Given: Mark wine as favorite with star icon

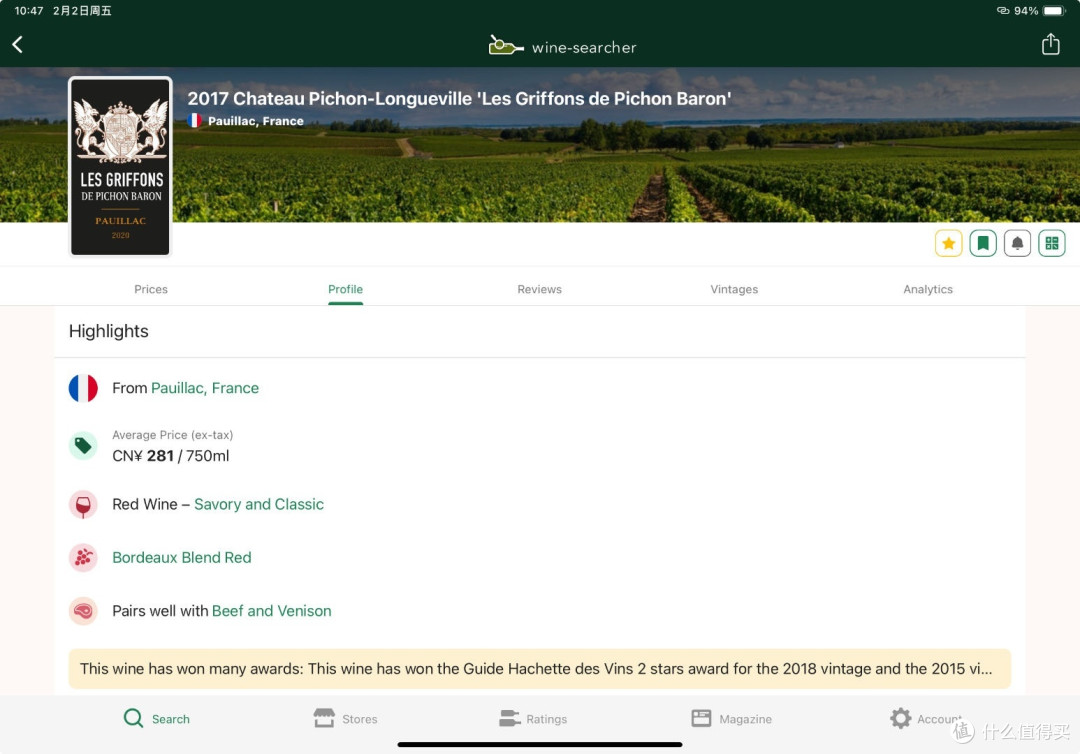Looking at the screenshot, I should pos(948,243).
